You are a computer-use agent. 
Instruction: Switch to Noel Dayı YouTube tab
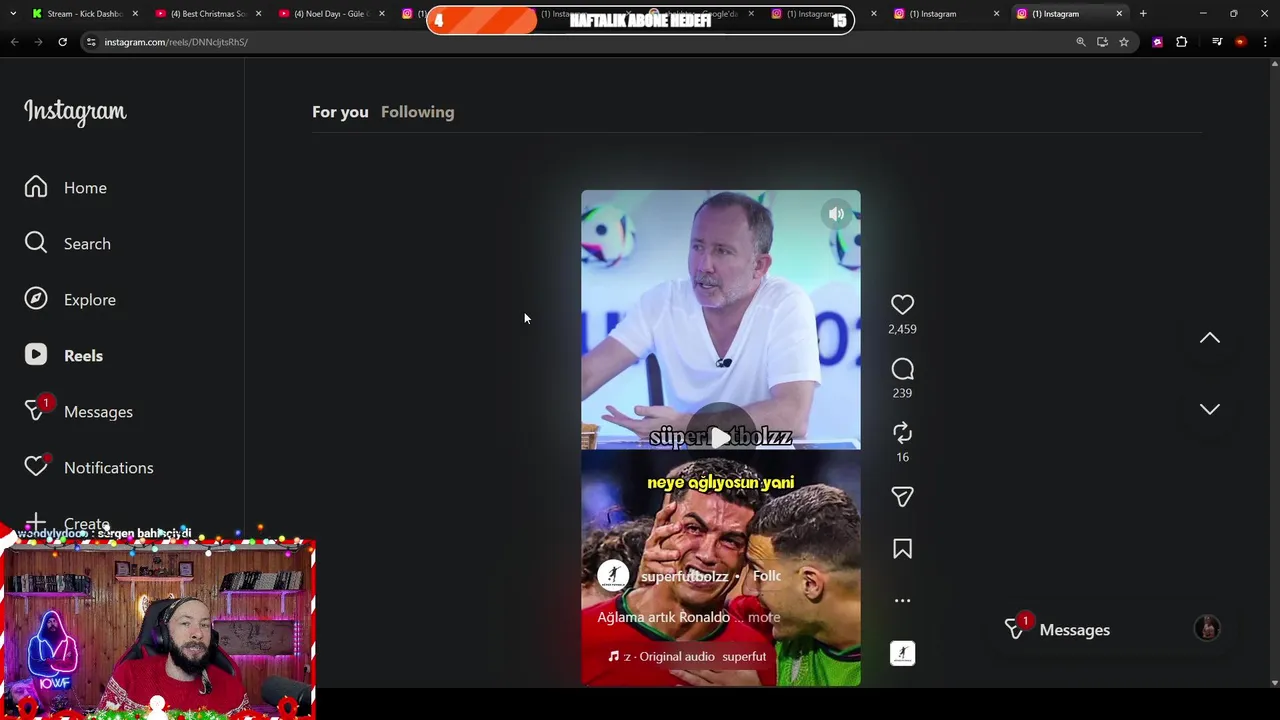tap(331, 14)
